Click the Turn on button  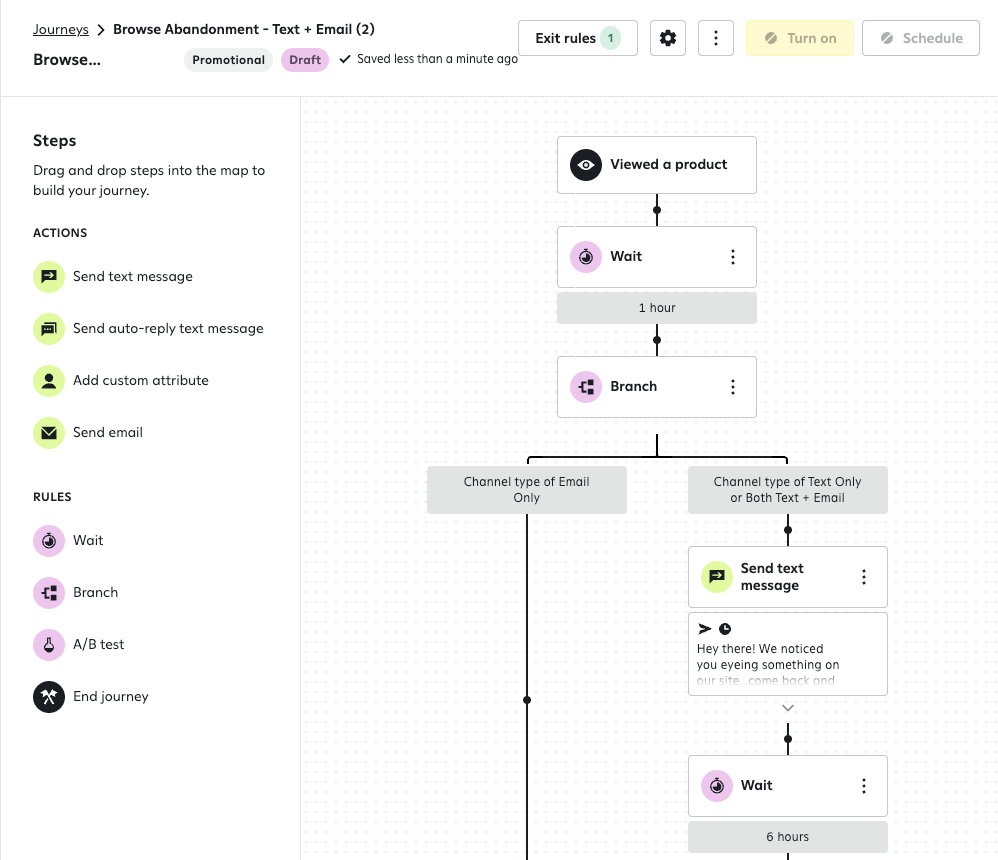point(799,38)
